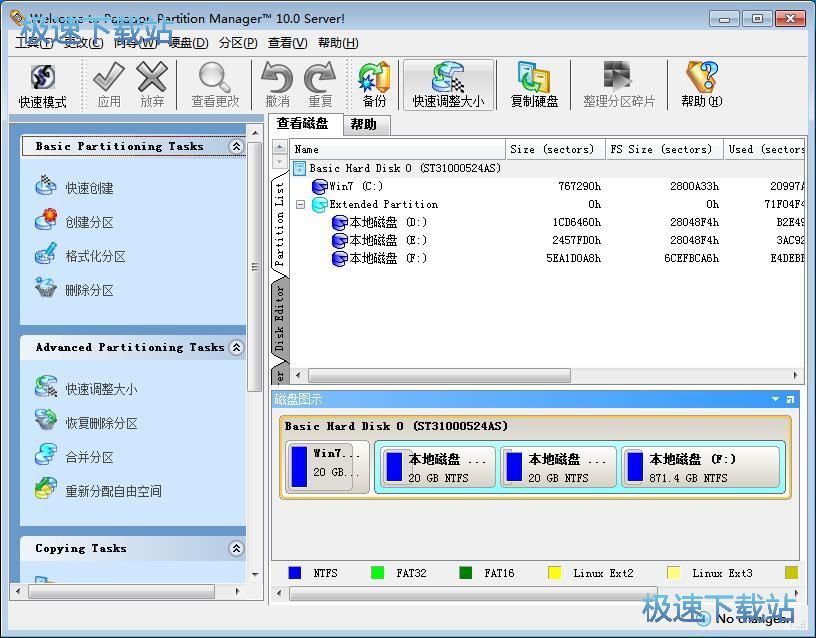Screen dimensions: 816x638
Task: Click the 767290h size cell
Action: click(x=579, y=186)
